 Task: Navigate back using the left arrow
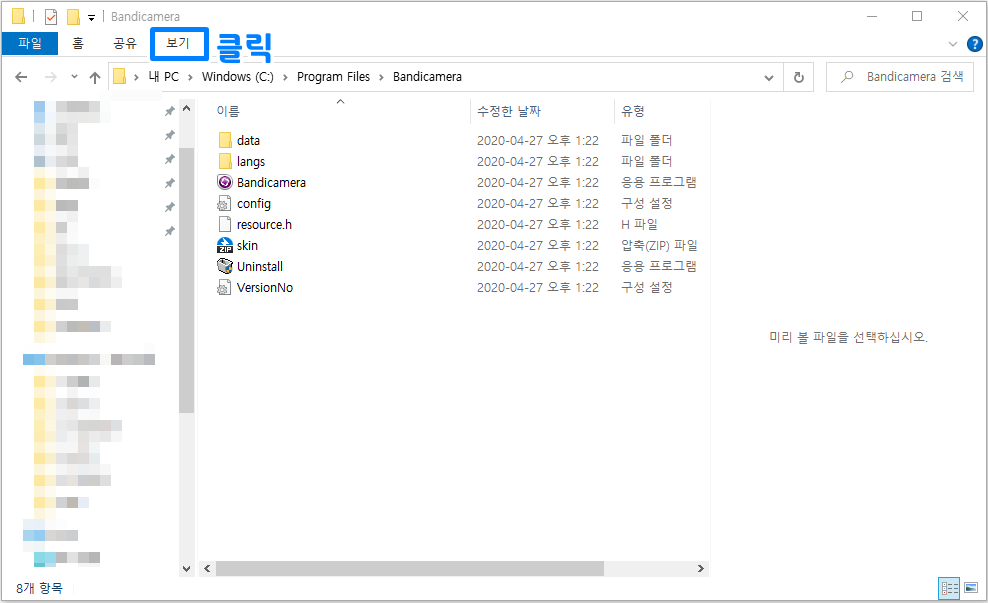tap(22, 76)
